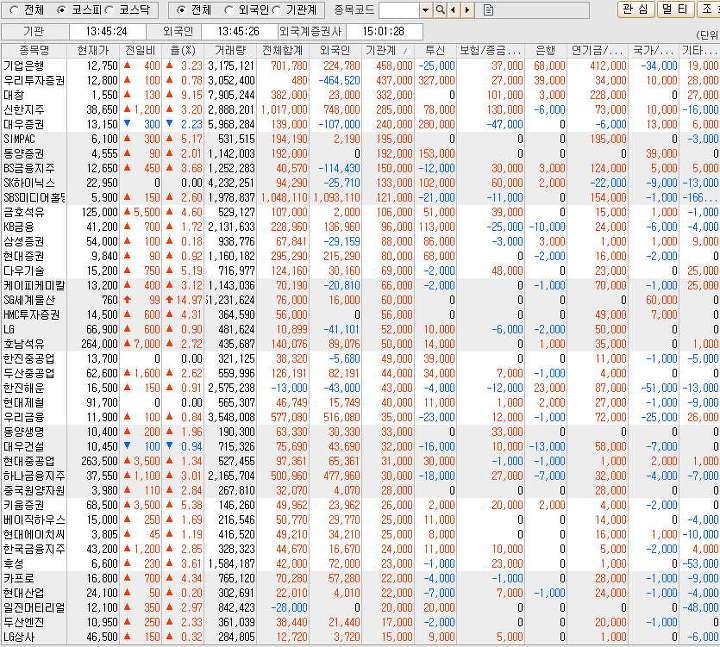
Task: Sort by the 거래량 column header
Action: click(x=230, y=51)
